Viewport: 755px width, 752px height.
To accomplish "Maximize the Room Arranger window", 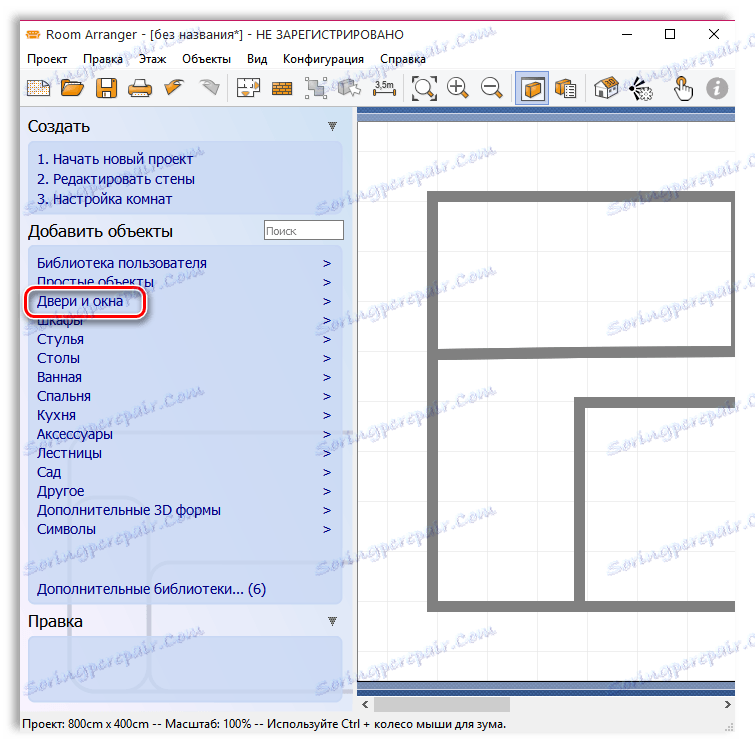I will 670,34.
